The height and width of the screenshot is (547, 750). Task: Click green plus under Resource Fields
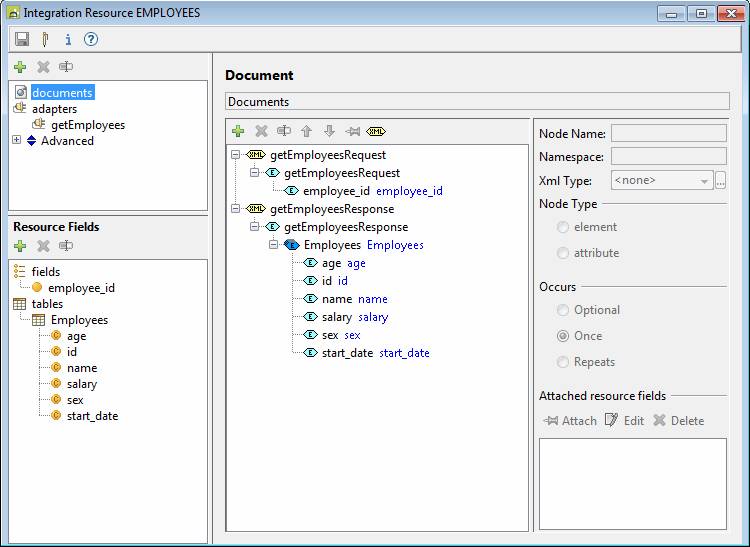tap(20, 246)
